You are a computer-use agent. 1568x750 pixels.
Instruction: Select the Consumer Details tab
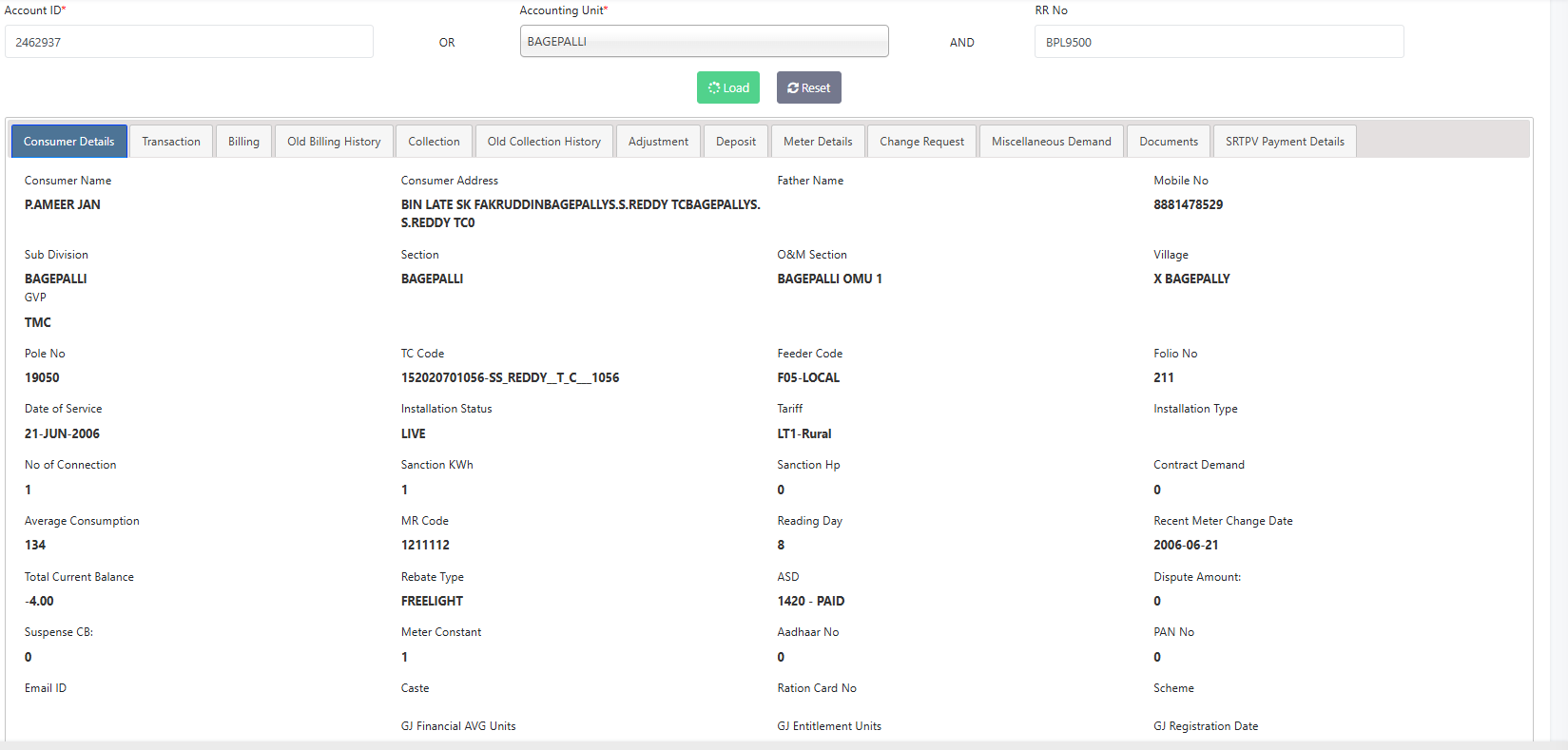[x=69, y=142]
